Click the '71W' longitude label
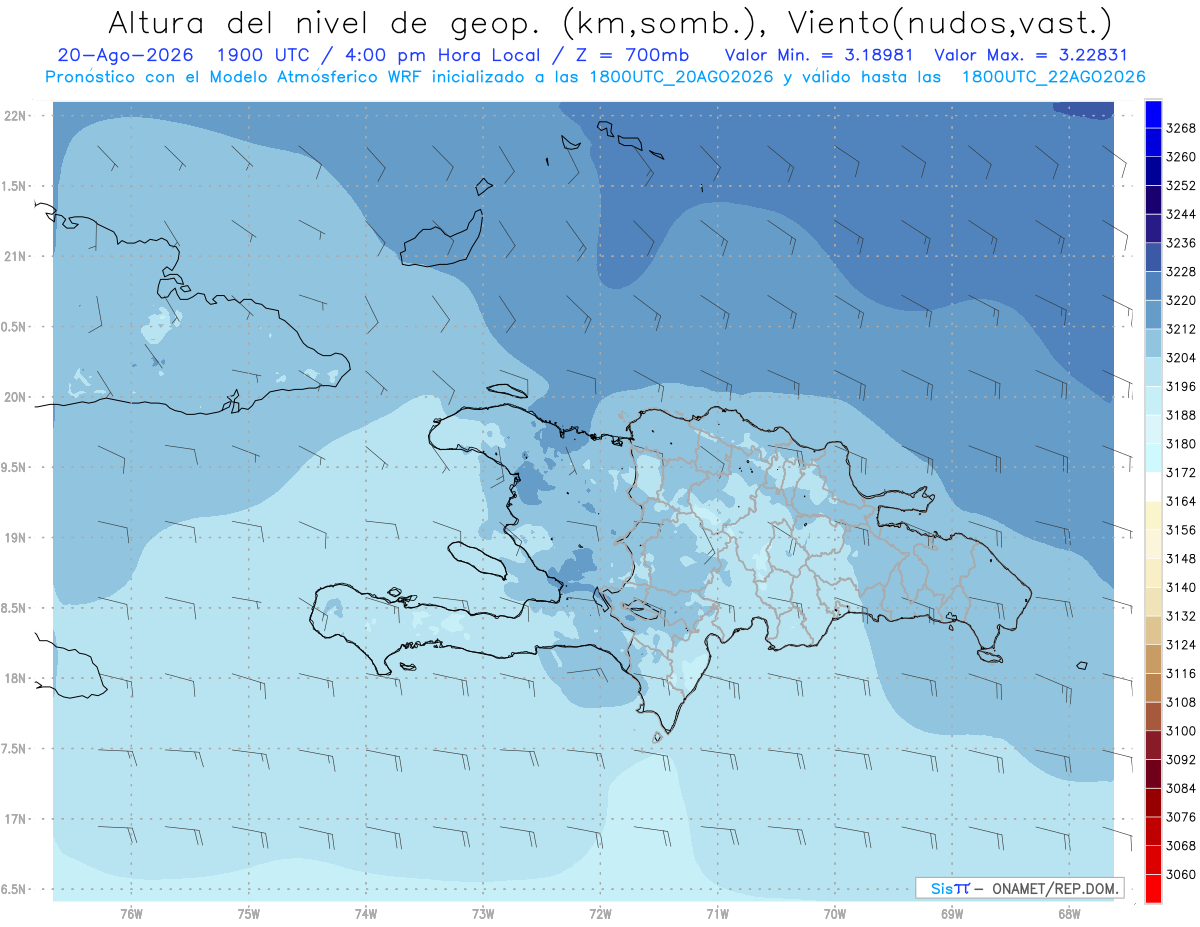Image resolution: width=1200 pixels, height=927 pixels. (717, 914)
